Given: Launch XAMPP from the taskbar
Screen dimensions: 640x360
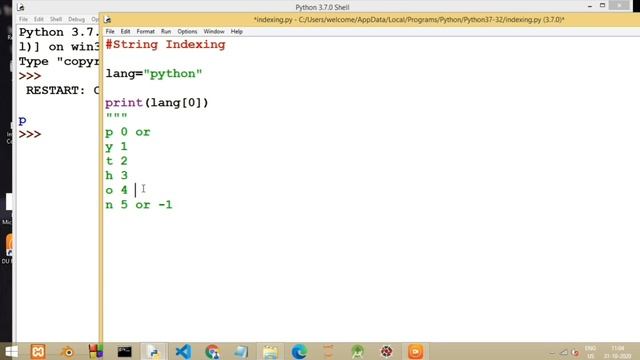Looking at the screenshot, I should click(x=38, y=351).
